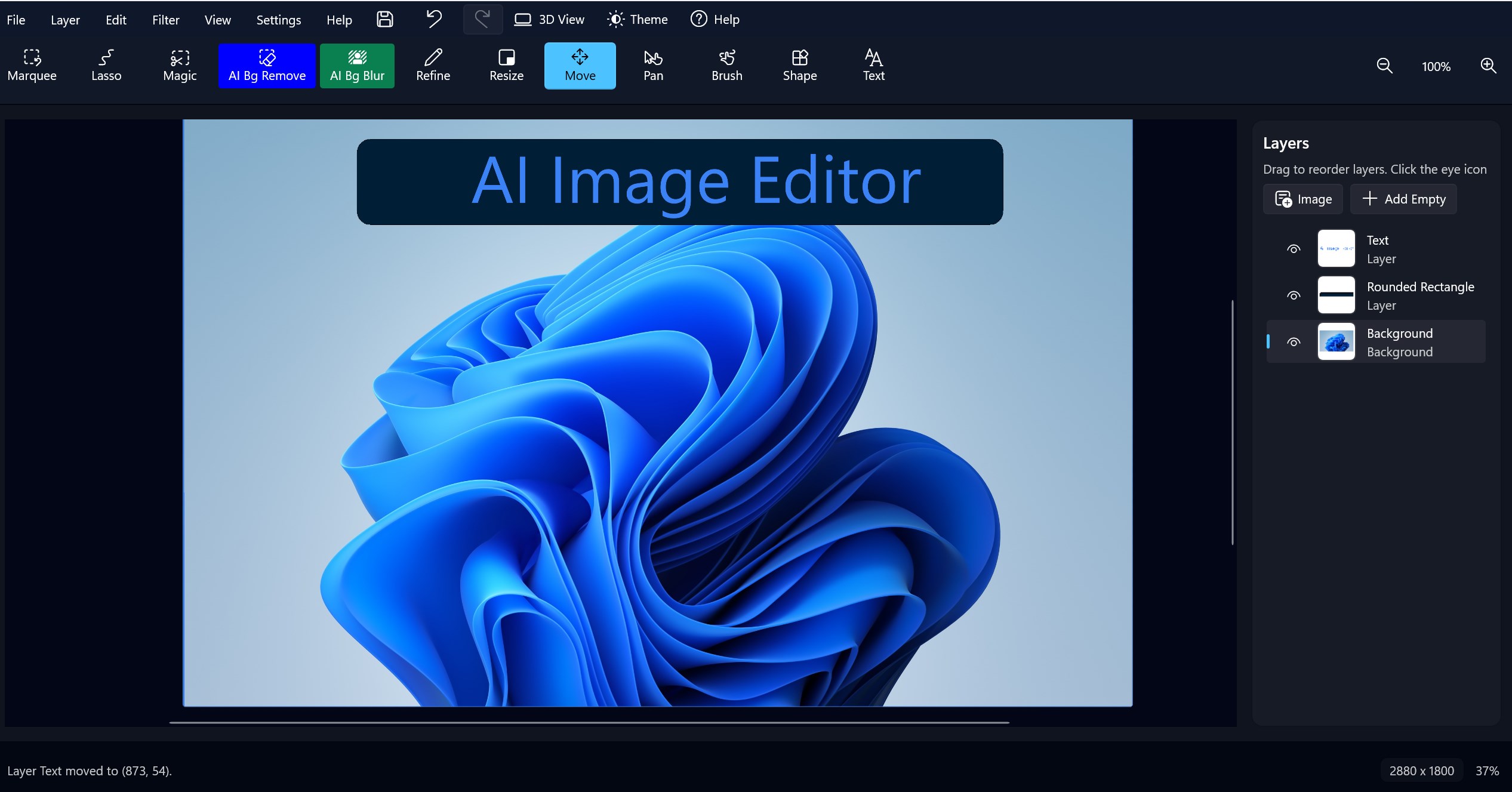1512x792 pixels.
Task: Select the Lasso tool
Action: point(106,66)
